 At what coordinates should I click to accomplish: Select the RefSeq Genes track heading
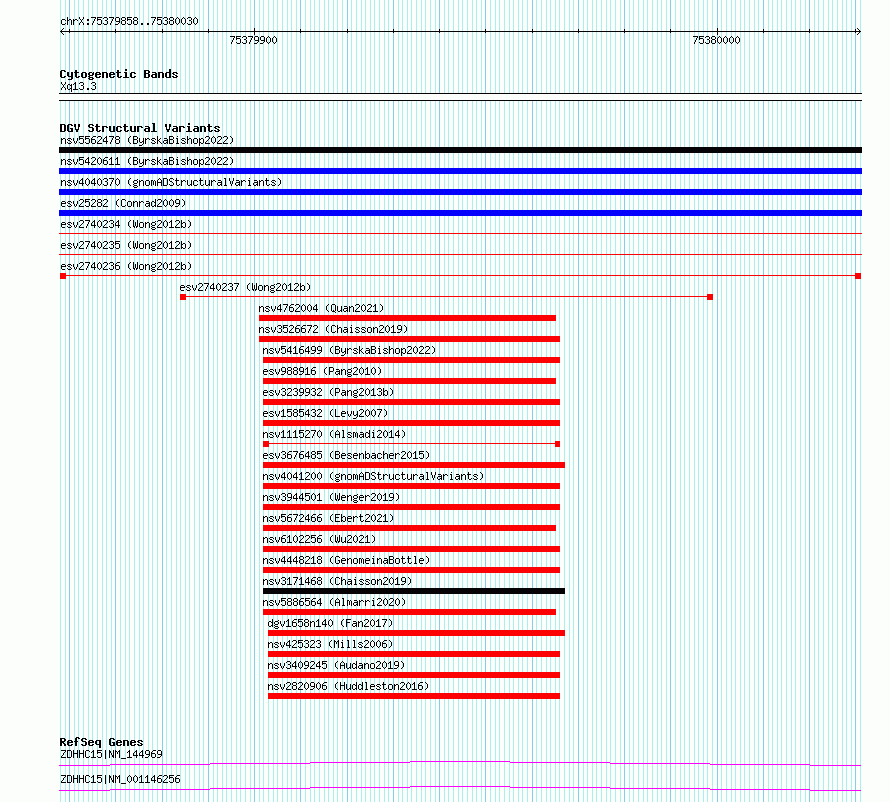(102, 742)
